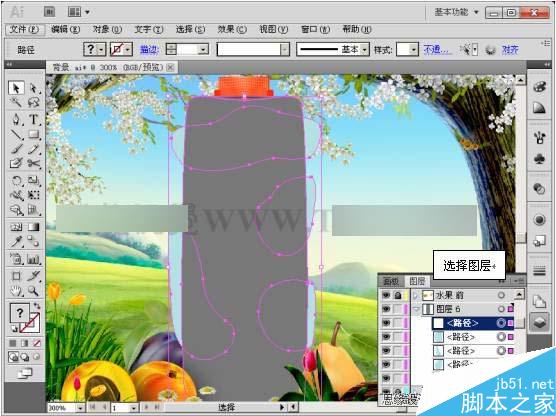Select the Column Graph tool
Image resolution: width=556 pixels, height=416 pixels.
point(34,259)
